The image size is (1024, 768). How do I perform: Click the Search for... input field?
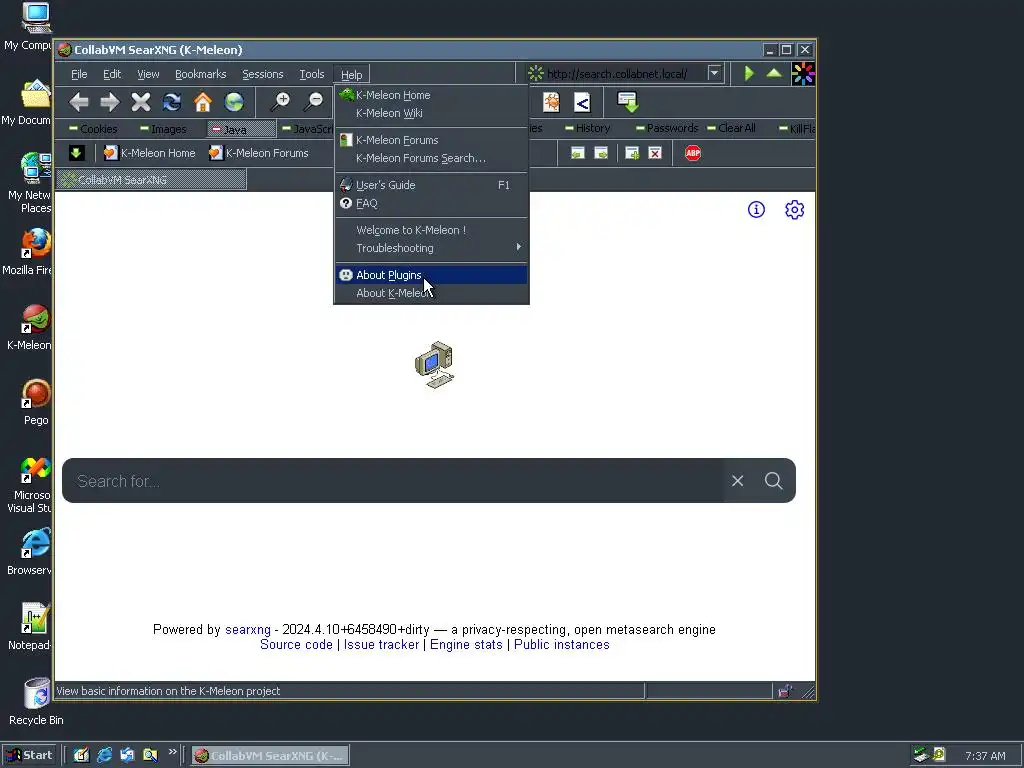tap(393, 481)
